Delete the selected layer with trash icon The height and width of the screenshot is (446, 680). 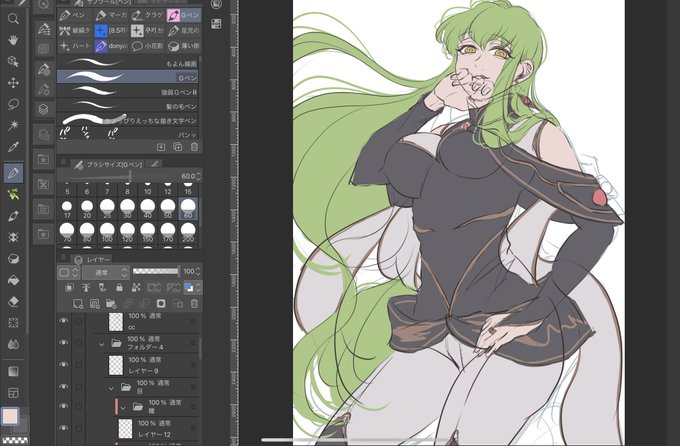194,304
